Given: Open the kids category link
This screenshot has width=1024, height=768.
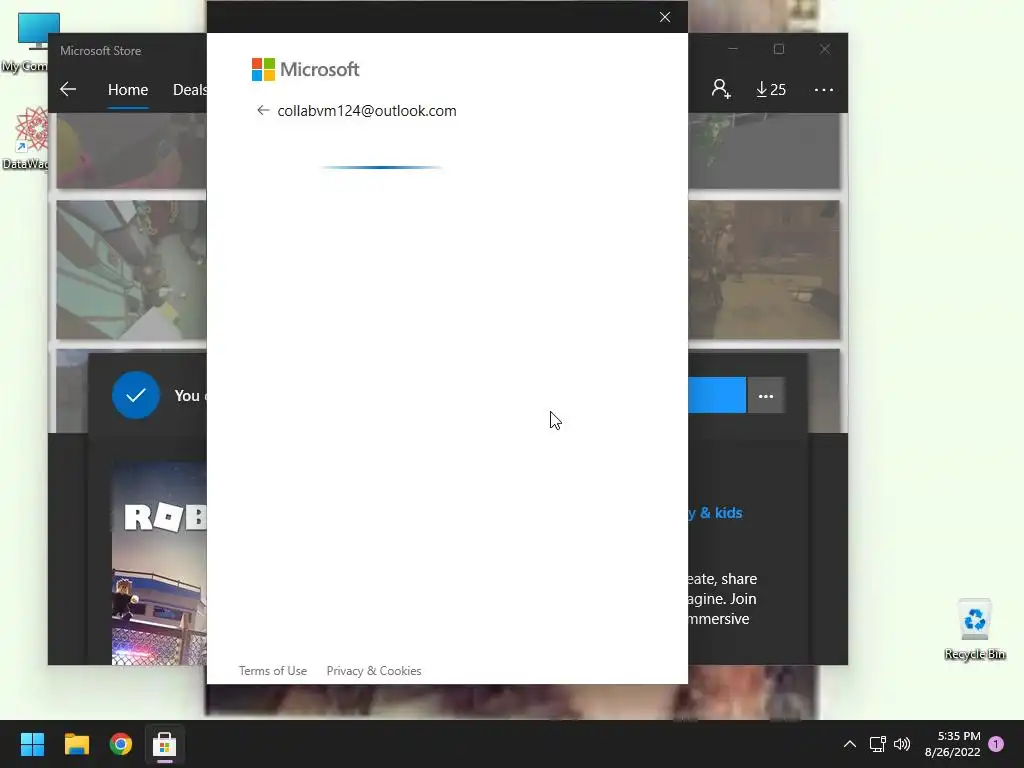Looking at the screenshot, I should 715,513.
